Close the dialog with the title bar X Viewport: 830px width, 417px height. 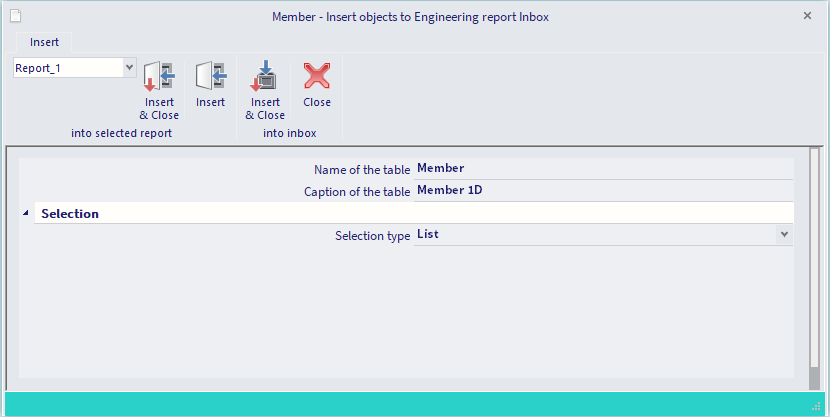807,16
